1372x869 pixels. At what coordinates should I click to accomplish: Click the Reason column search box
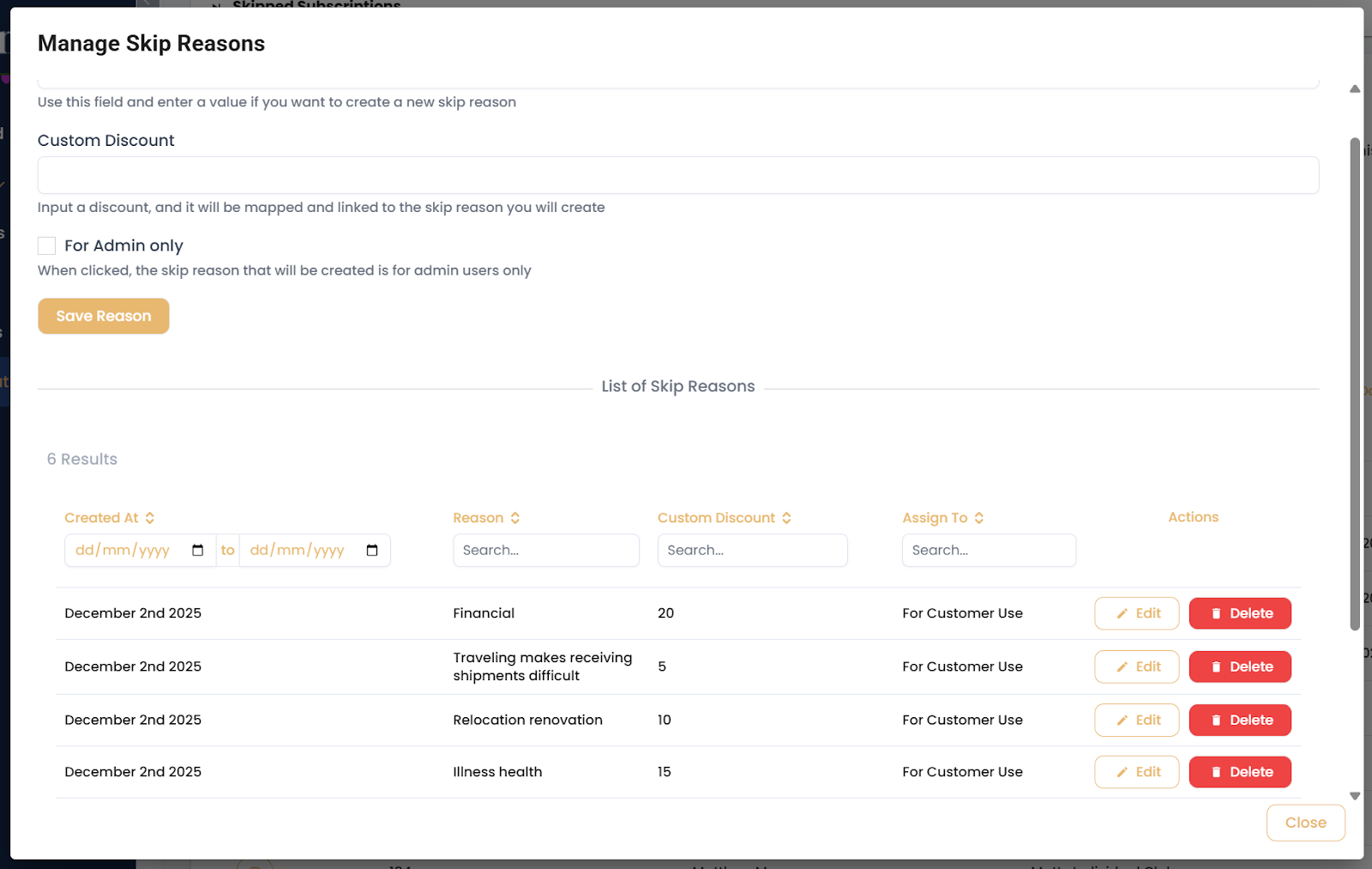(546, 551)
